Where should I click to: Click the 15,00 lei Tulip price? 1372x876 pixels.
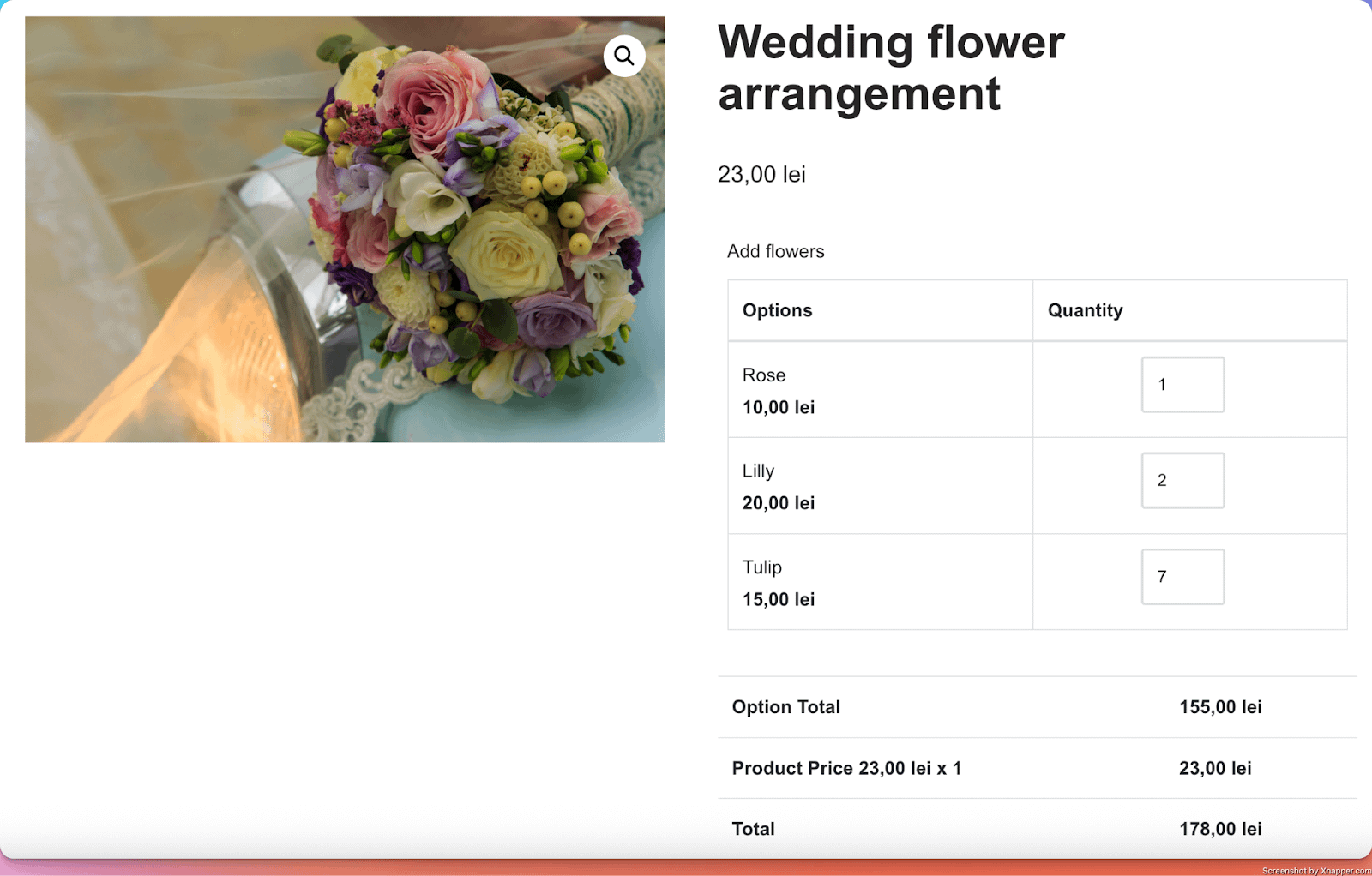tap(778, 599)
